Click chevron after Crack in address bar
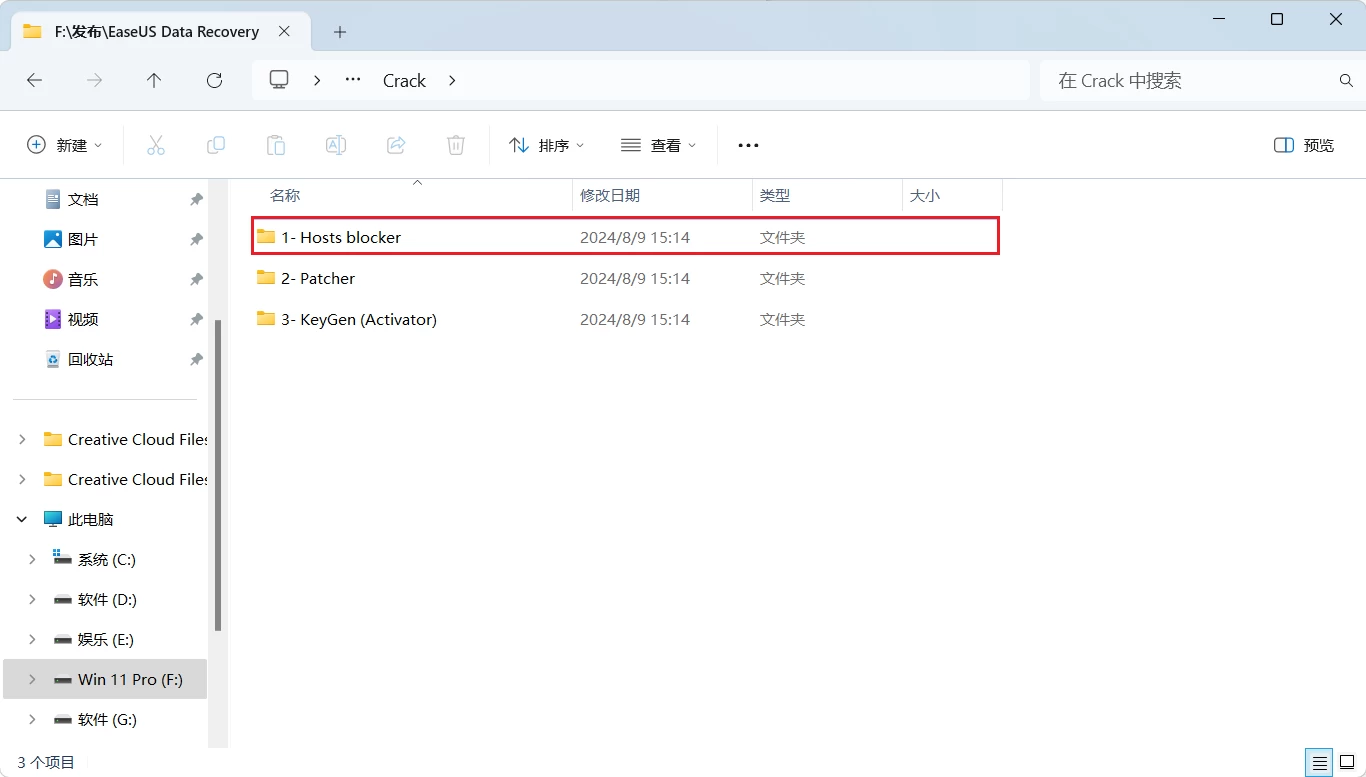The height and width of the screenshot is (777, 1366). [x=452, y=80]
